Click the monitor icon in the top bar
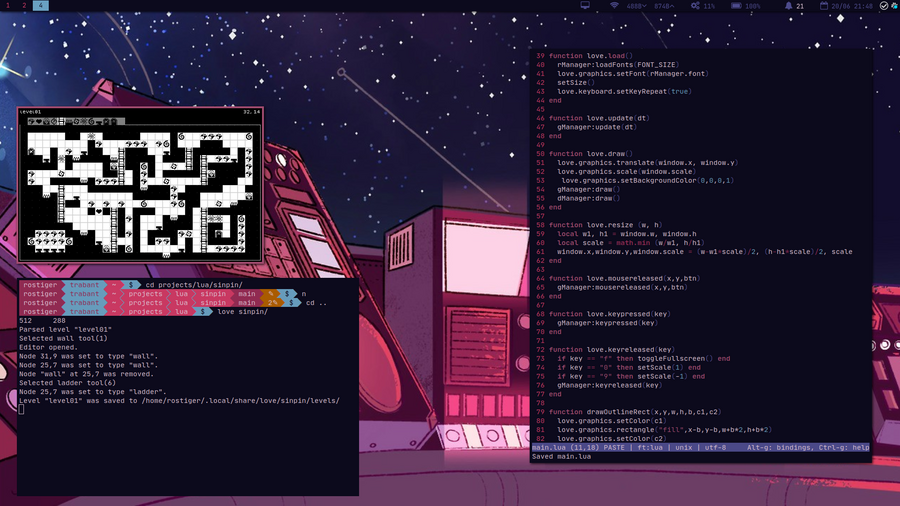Image resolution: width=900 pixels, height=506 pixels. pos(585,6)
